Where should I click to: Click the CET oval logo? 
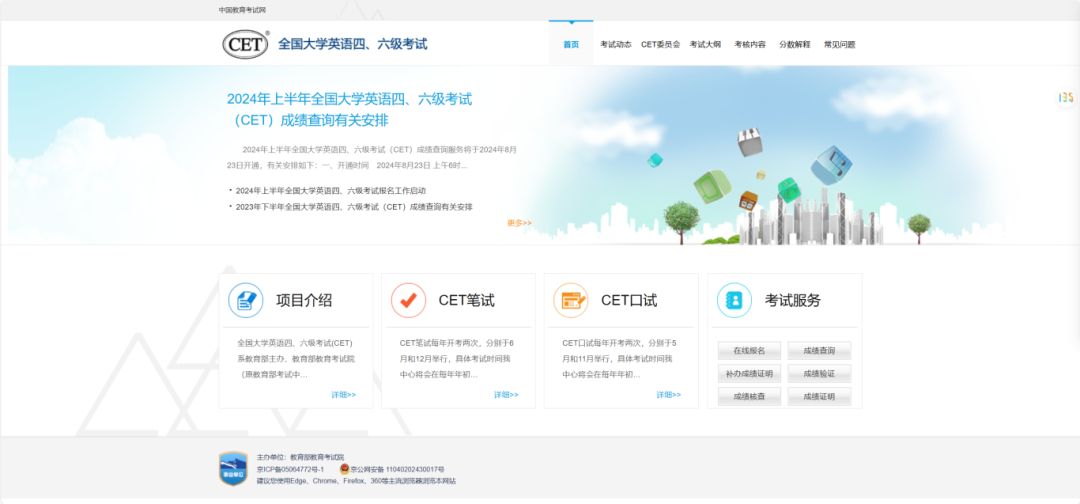click(246, 44)
